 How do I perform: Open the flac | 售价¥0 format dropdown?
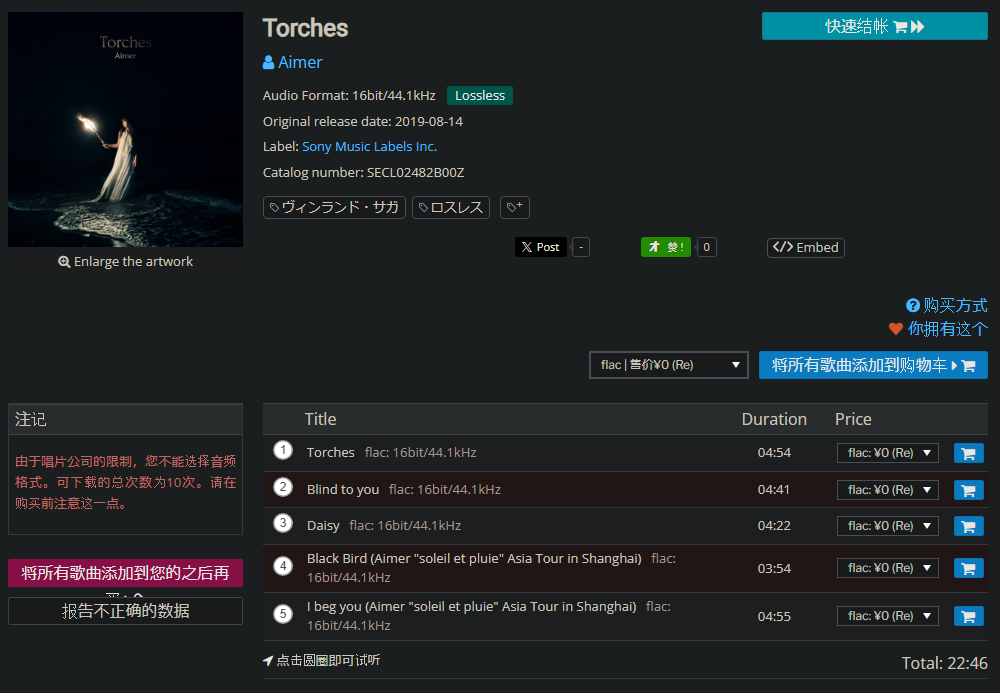click(x=668, y=364)
